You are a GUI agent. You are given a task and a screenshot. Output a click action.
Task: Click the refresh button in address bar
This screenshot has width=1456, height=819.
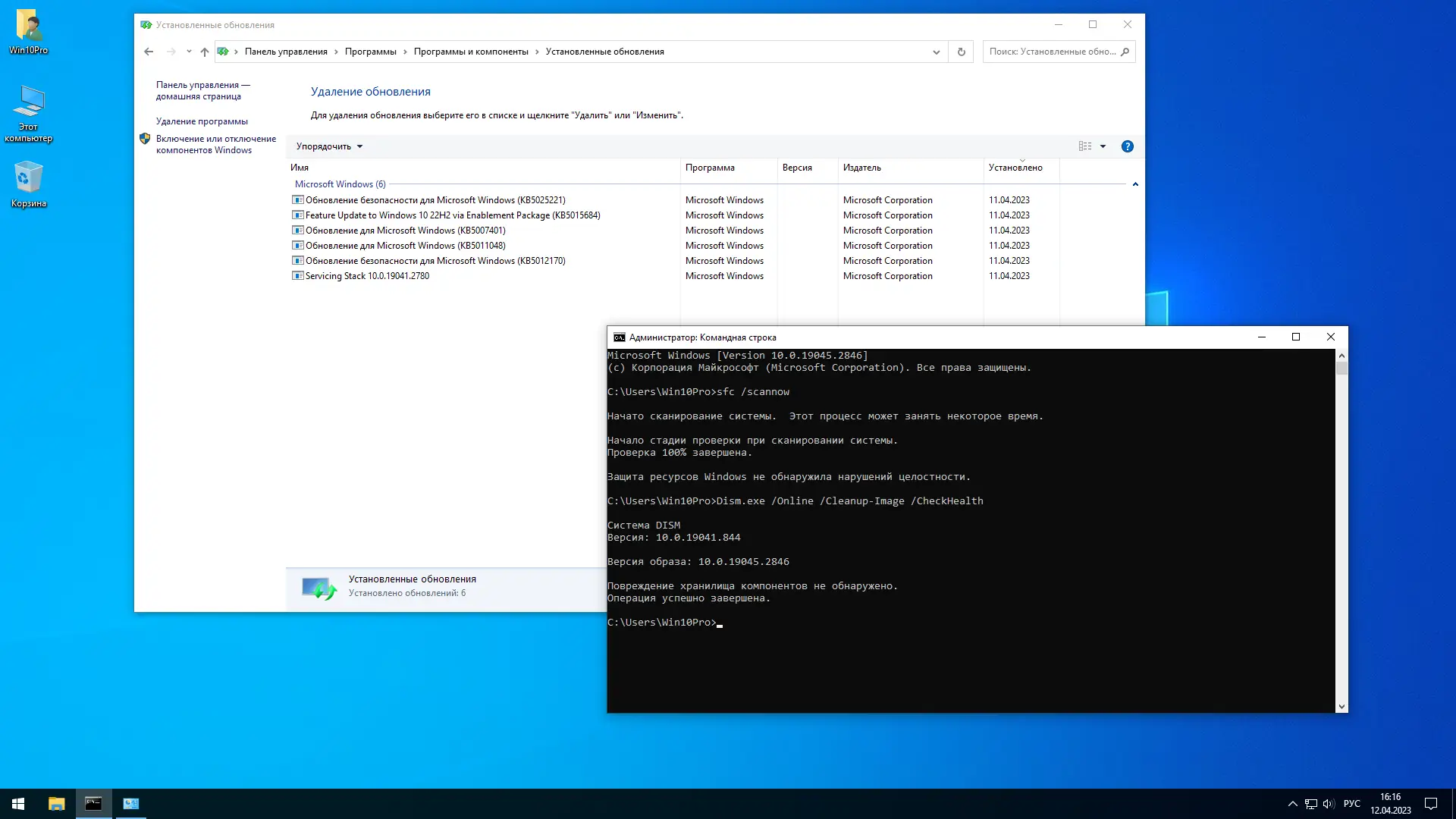tap(961, 52)
